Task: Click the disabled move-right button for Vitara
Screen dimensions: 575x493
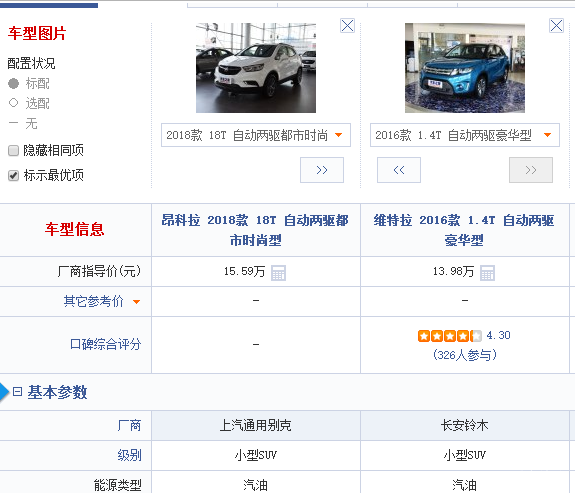Action: (531, 170)
